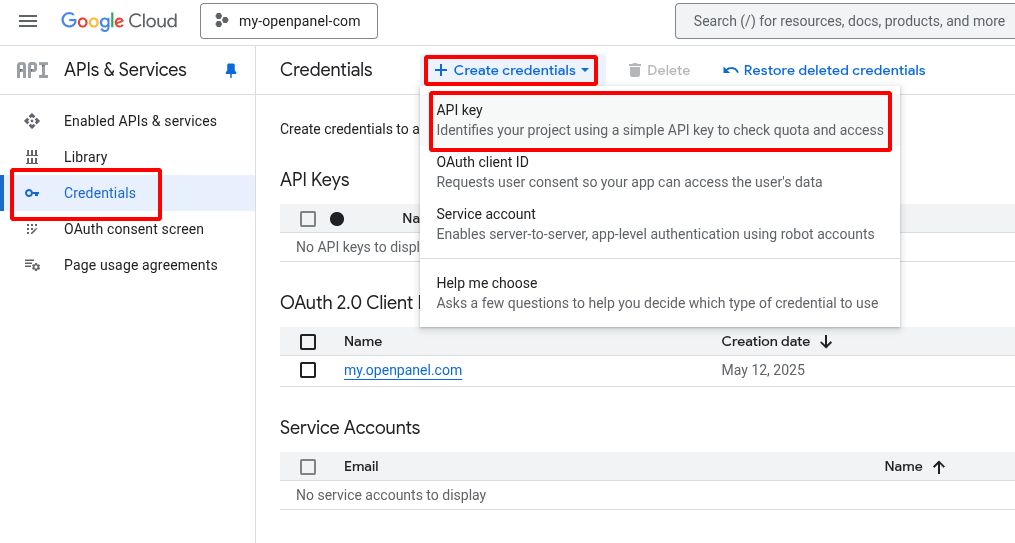Click the Google Cloud logo
Image resolution: width=1015 pixels, height=543 pixels.
click(x=119, y=21)
